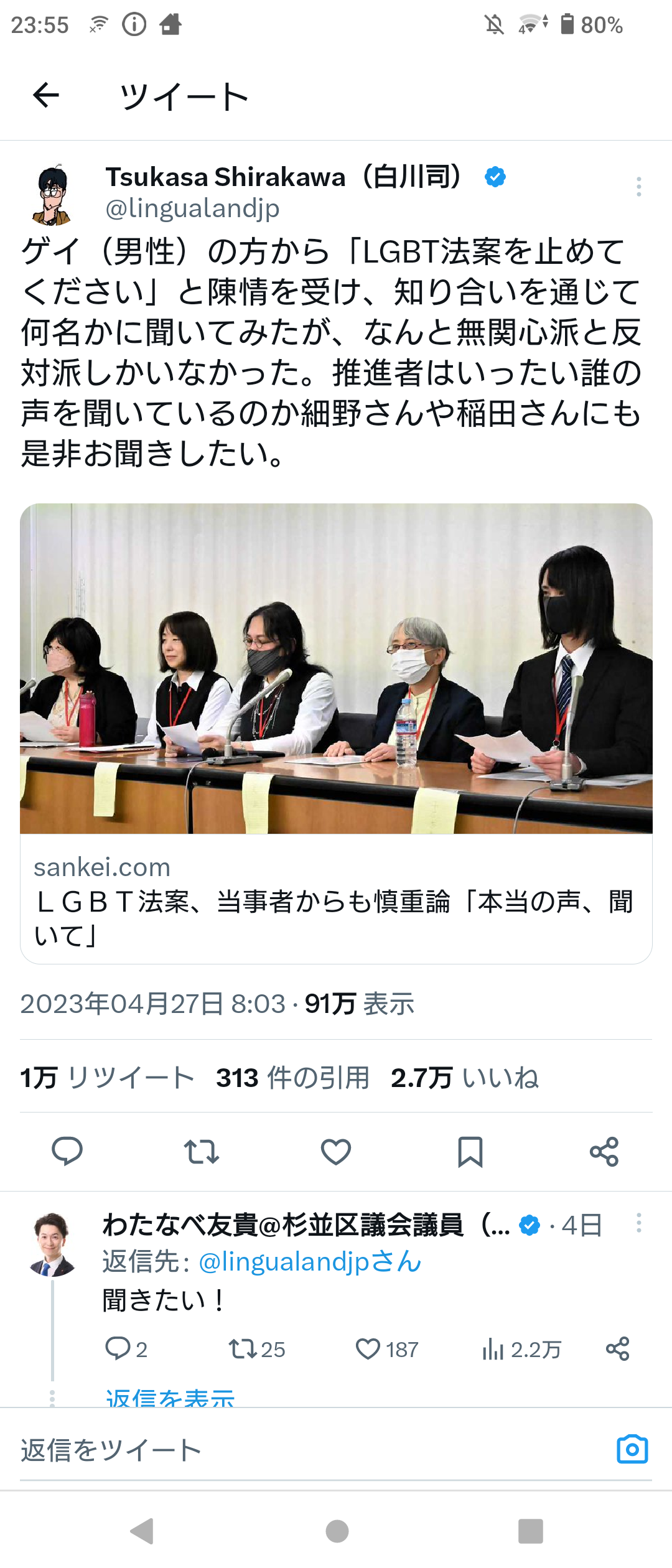The width and height of the screenshot is (672, 1568).
Task: Like Watanabe's reply with 187 likes
Action: click(x=386, y=1349)
